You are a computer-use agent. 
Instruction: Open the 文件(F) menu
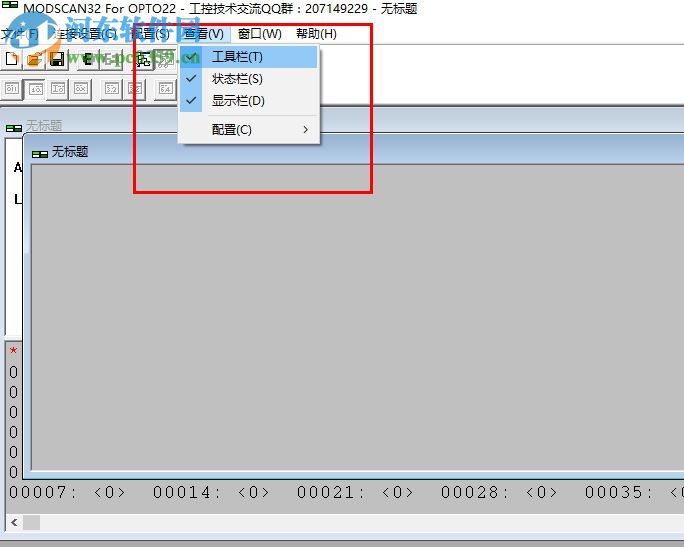[x=20, y=34]
